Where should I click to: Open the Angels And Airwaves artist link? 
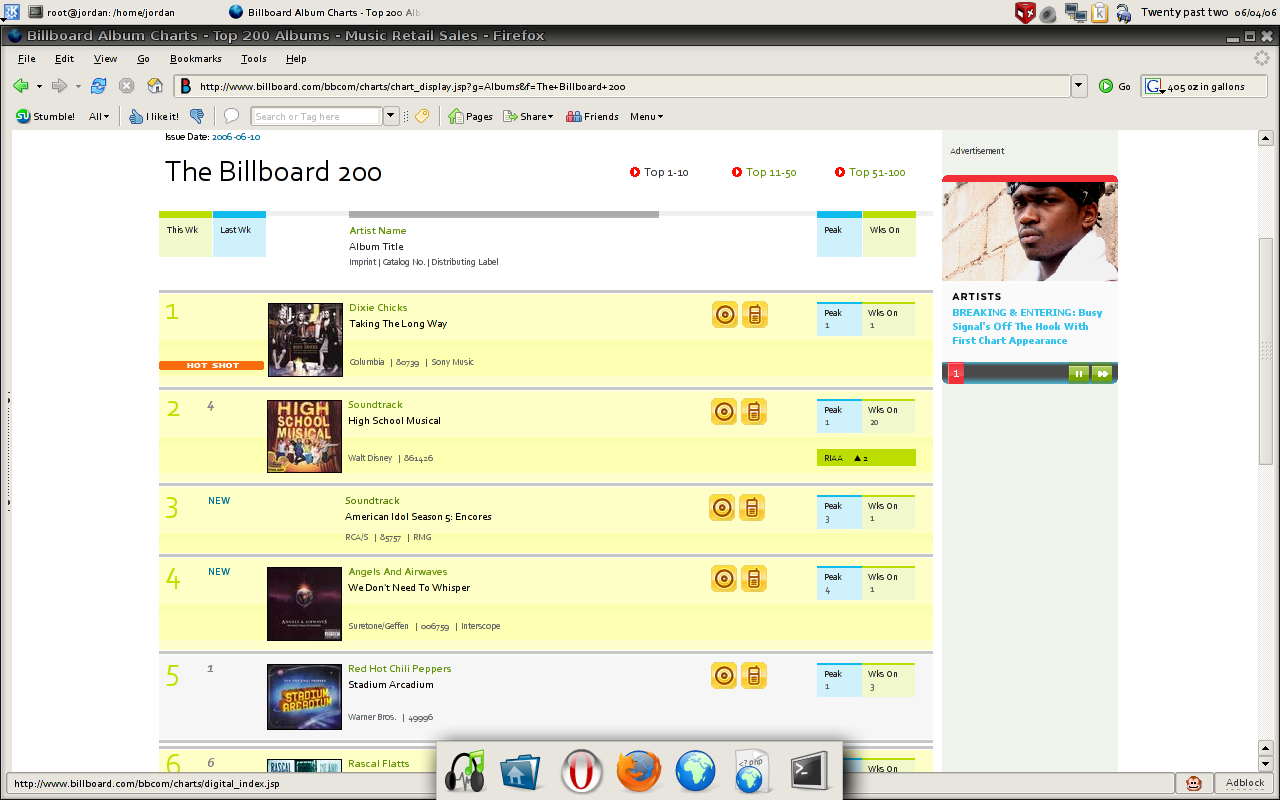(x=398, y=572)
